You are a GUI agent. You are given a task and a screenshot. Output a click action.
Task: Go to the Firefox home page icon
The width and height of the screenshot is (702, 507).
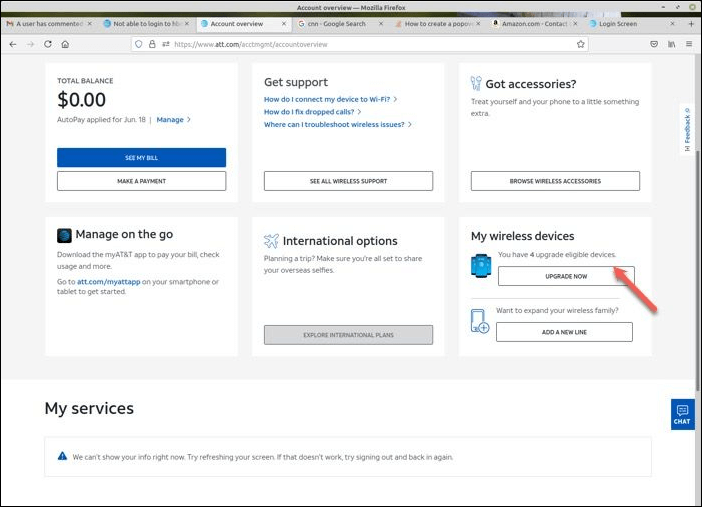pos(65,44)
